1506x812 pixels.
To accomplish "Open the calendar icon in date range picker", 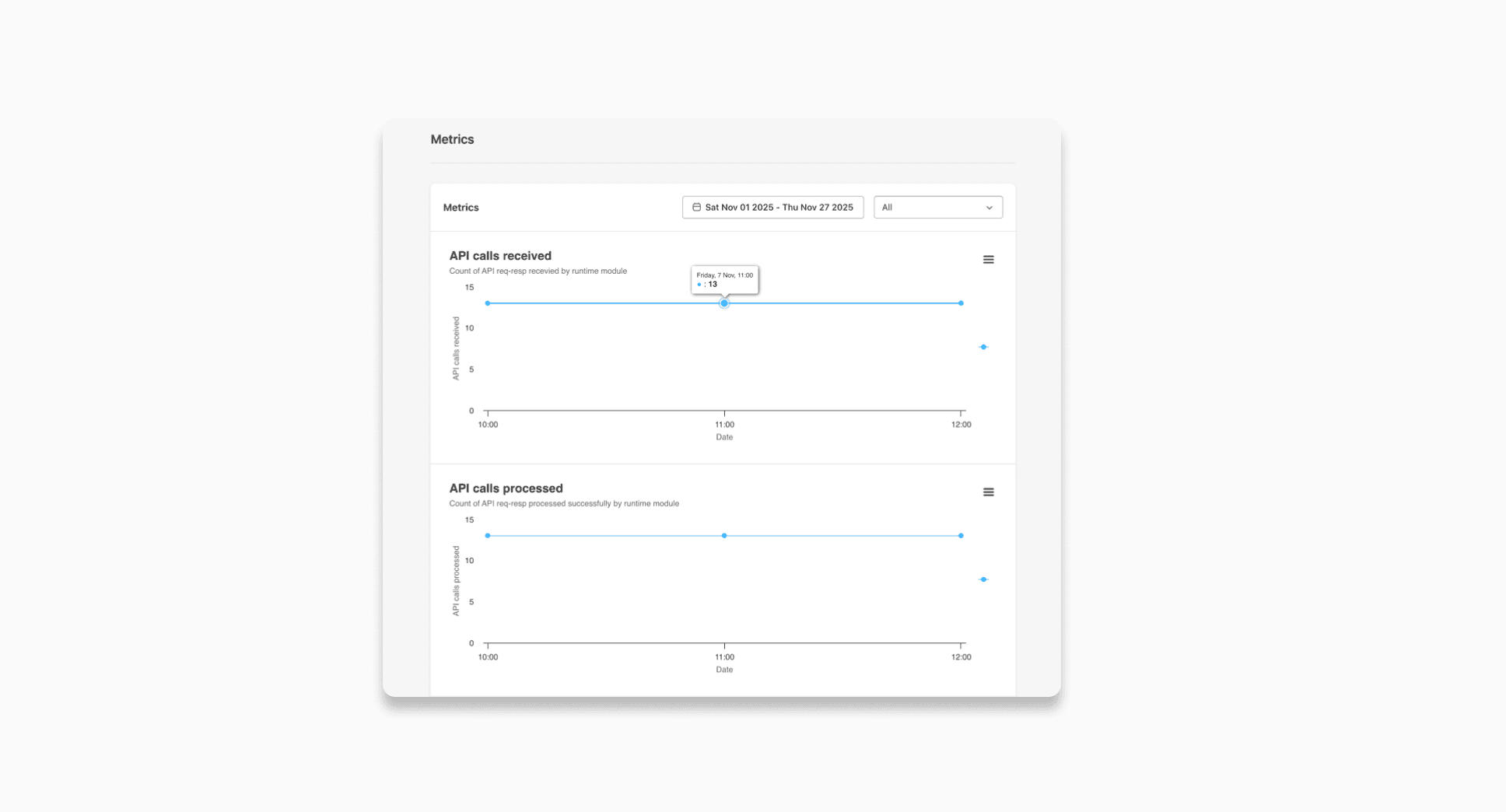I will click(696, 207).
